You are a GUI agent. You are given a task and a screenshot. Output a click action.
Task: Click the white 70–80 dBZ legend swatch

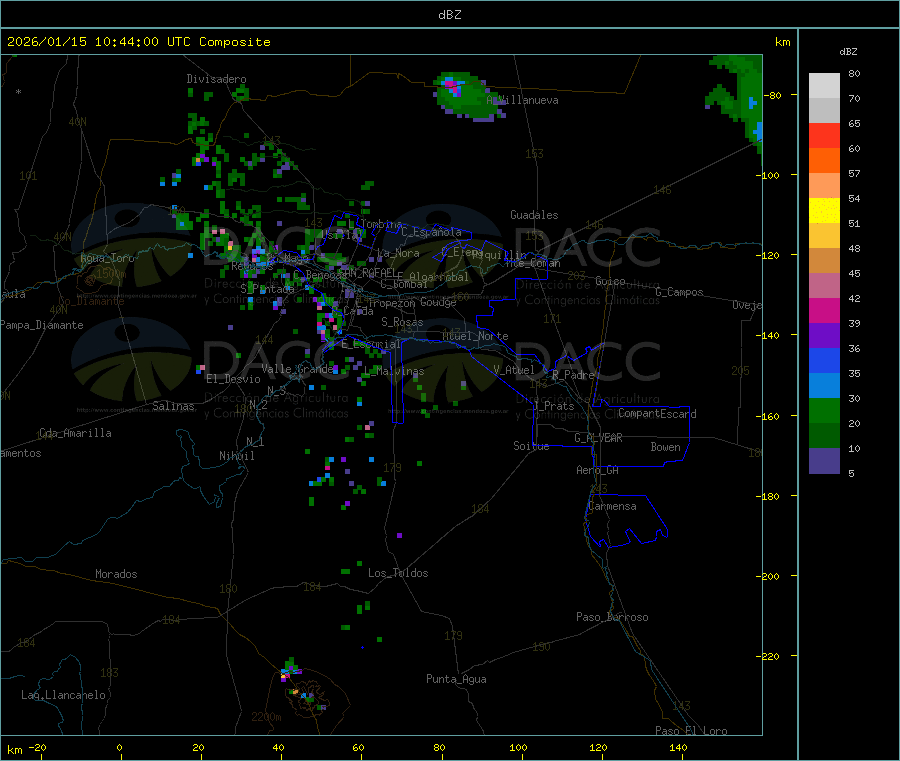[824, 86]
